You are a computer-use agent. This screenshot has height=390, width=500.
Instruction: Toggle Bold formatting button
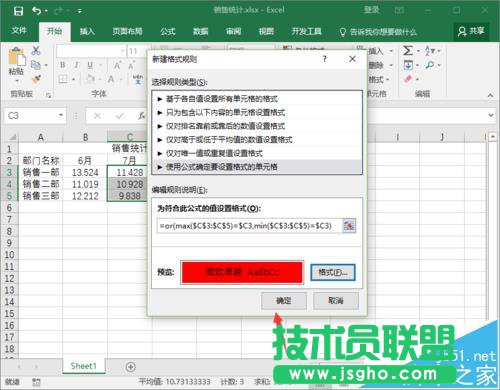point(63,65)
